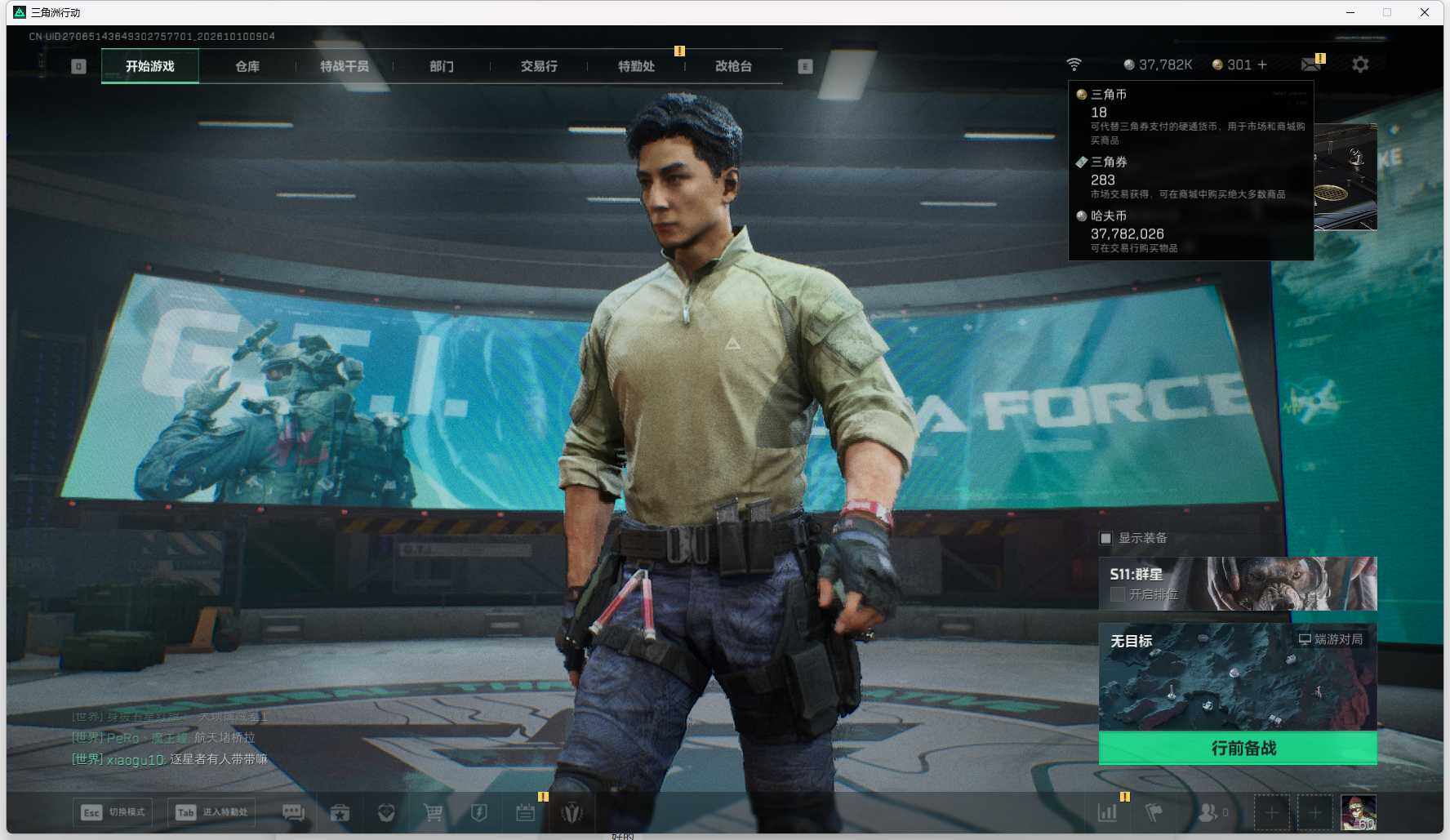
Task: Open the bar chart statistics icon
Action: [1107, 812]
